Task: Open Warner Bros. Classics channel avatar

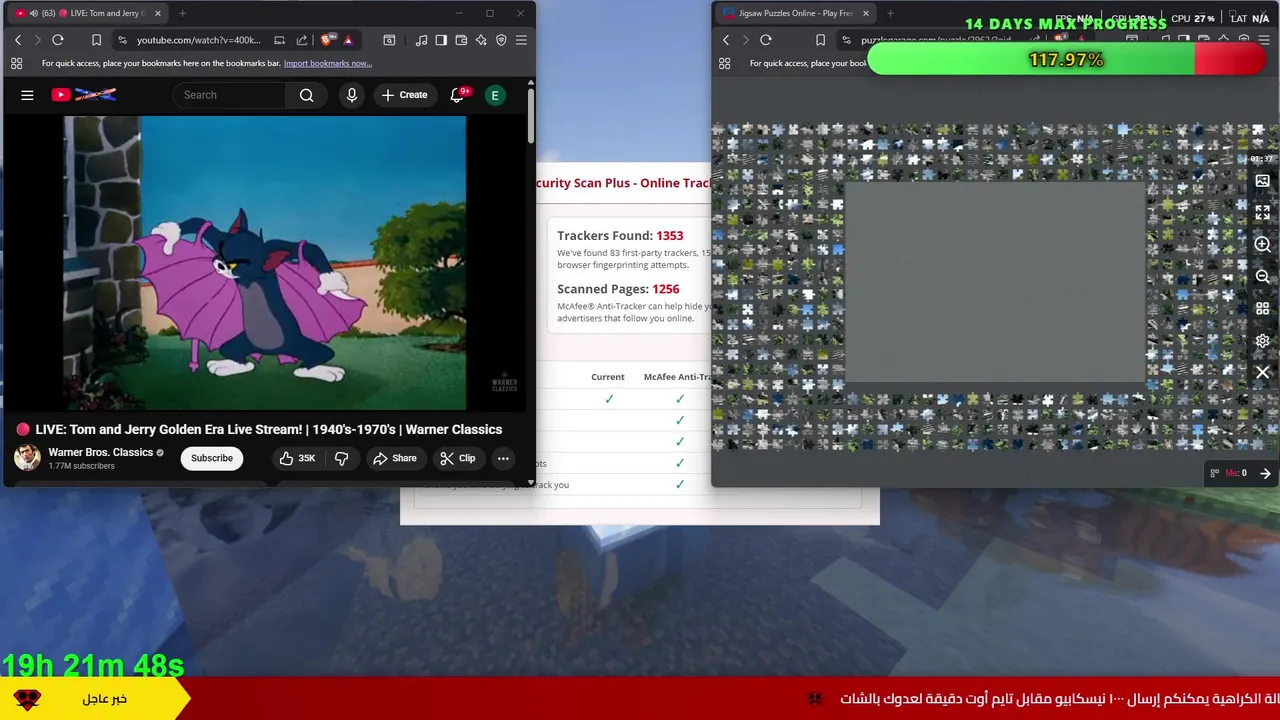Action: 27,458
